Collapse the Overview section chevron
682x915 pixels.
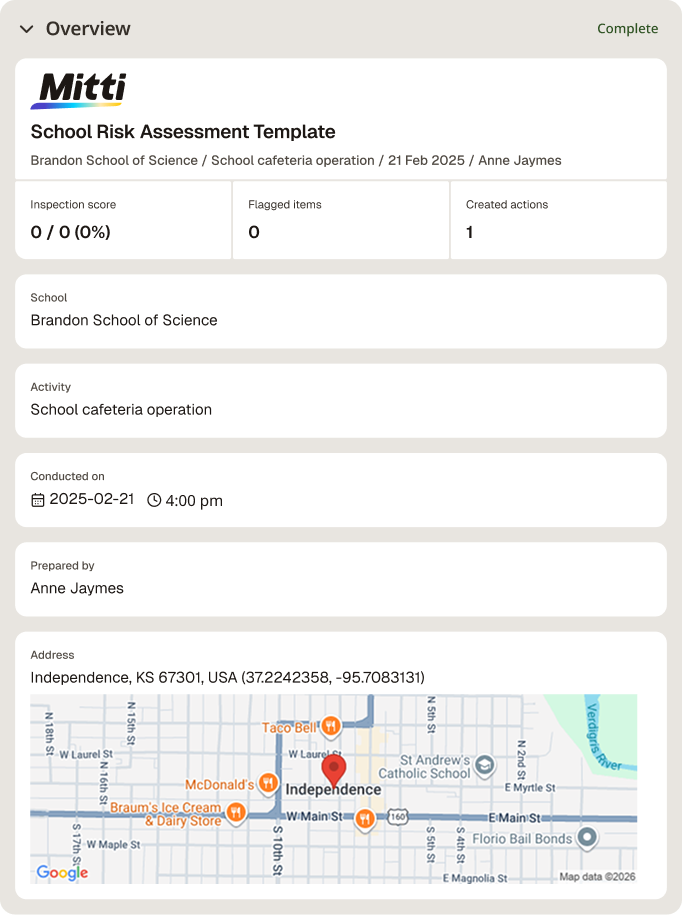coord(26,29)
